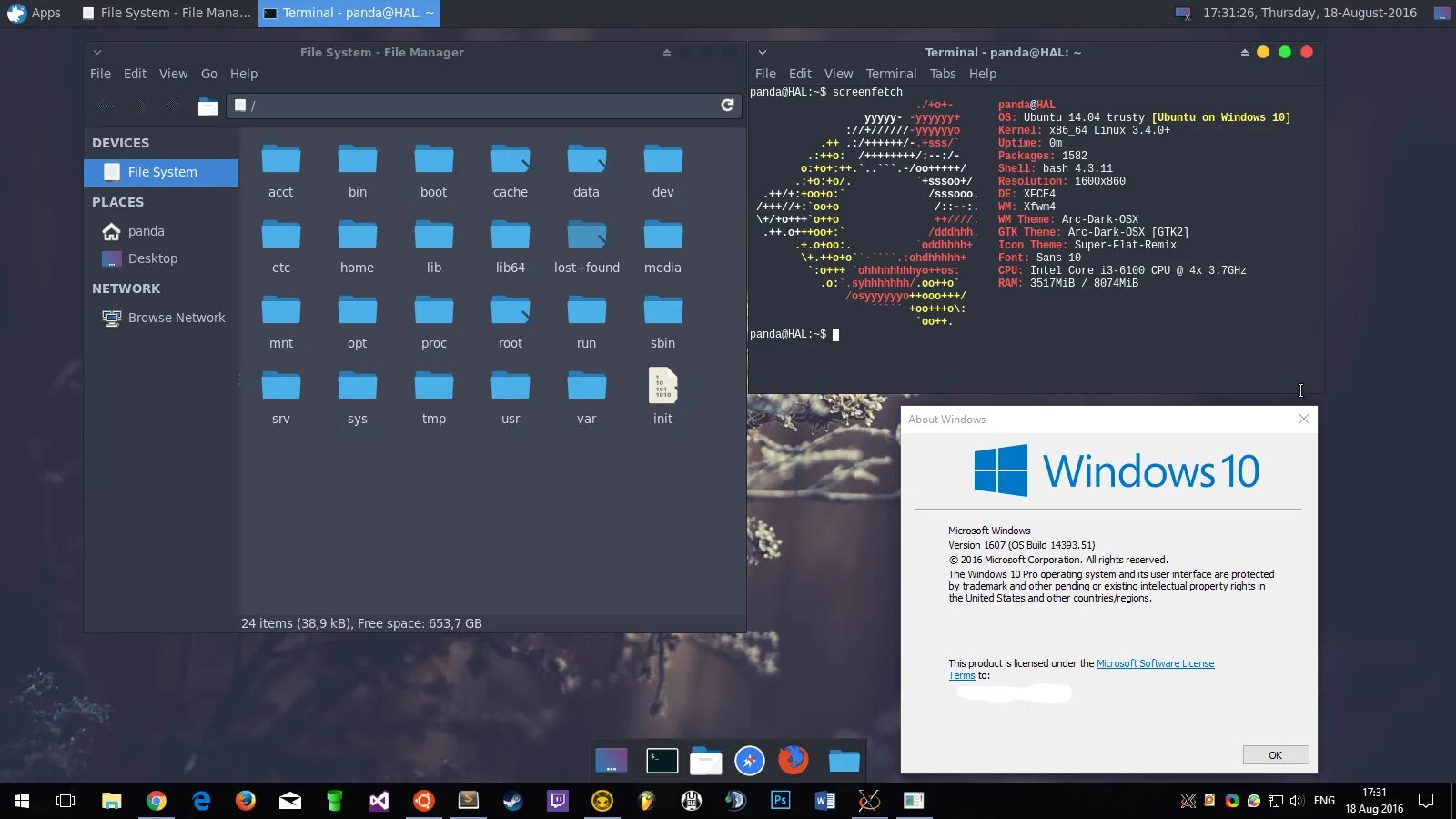
Task: Open the Tabs menu in Terminal
Action: pos(943,74)
